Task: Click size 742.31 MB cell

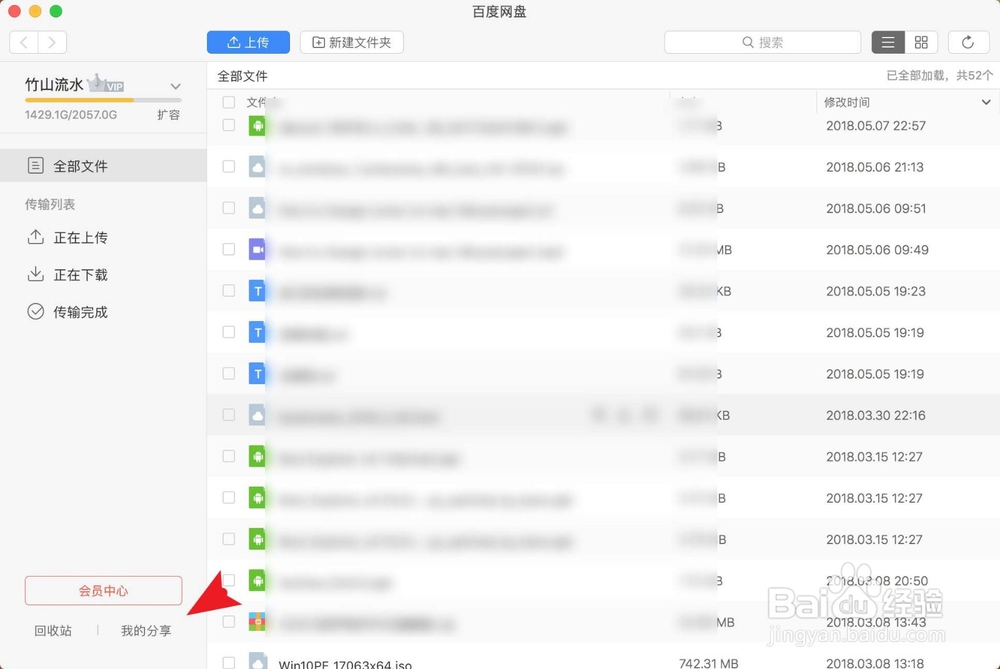Action: coord(709,663)
